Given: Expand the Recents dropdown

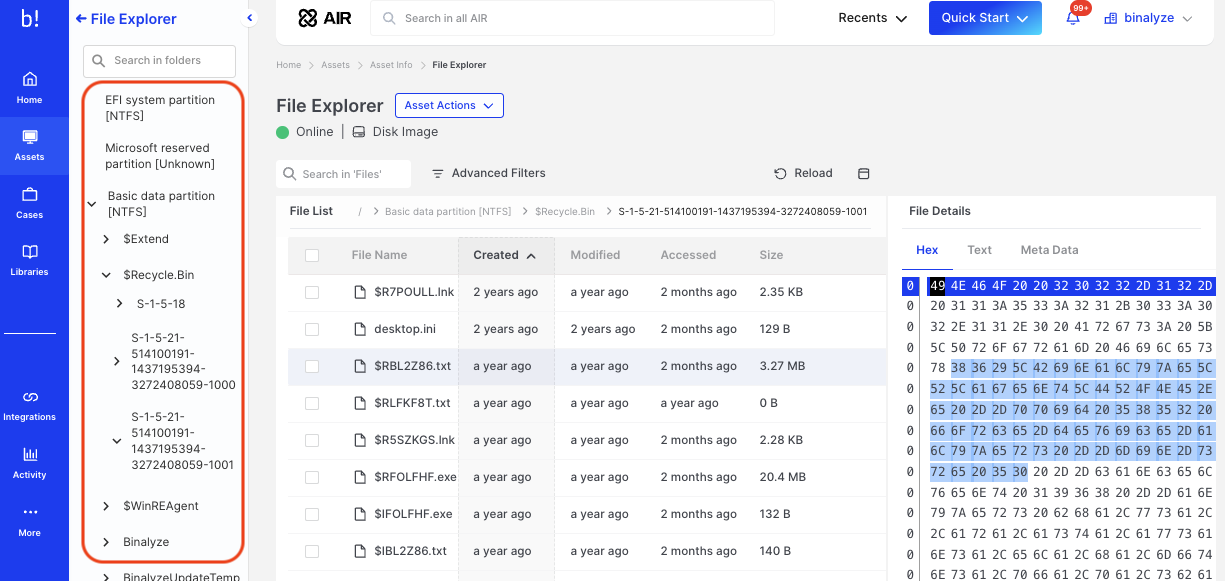Looking at the screenshot, I should pos(872,18).
